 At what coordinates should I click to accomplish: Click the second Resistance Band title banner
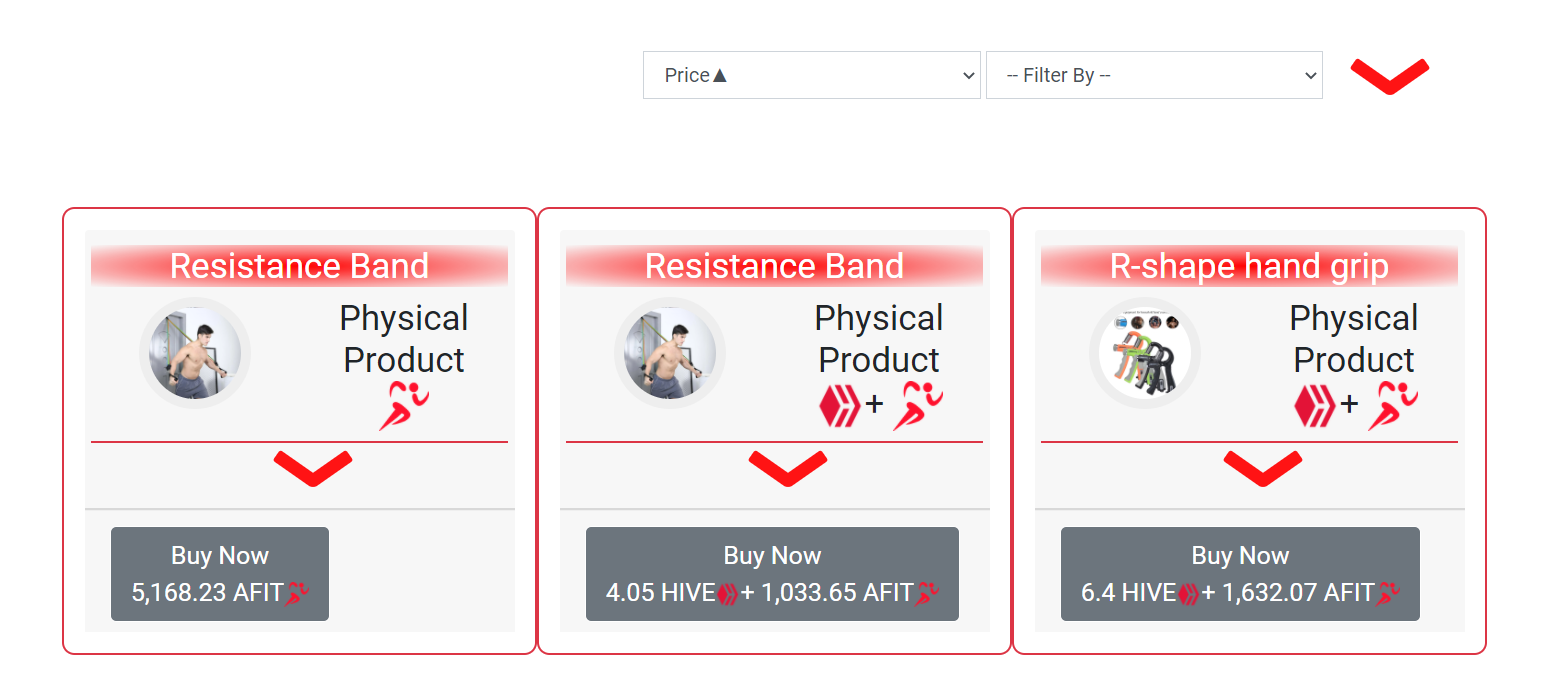(774, 267)
